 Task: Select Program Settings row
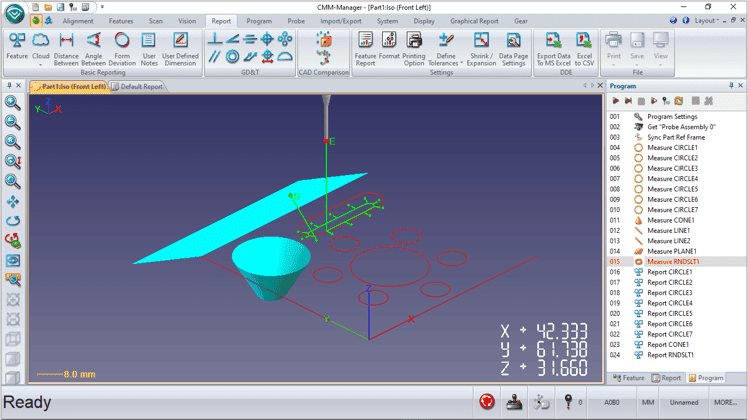coord(675,116)
